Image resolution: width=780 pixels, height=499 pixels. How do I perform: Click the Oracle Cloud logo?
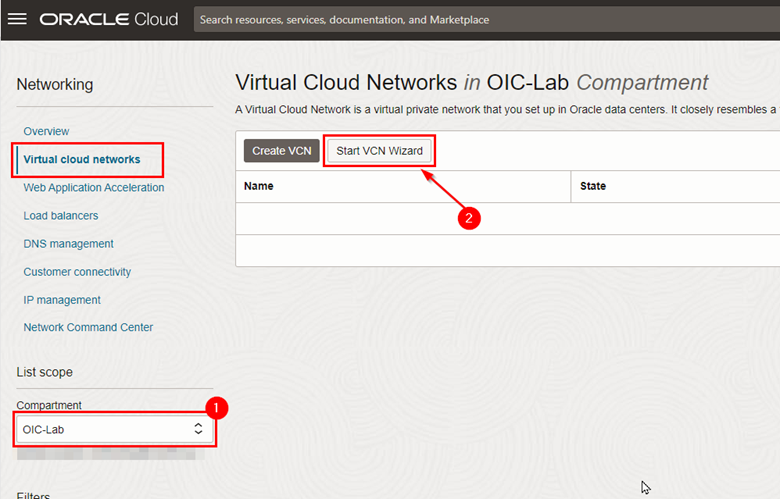coord(109,19)
